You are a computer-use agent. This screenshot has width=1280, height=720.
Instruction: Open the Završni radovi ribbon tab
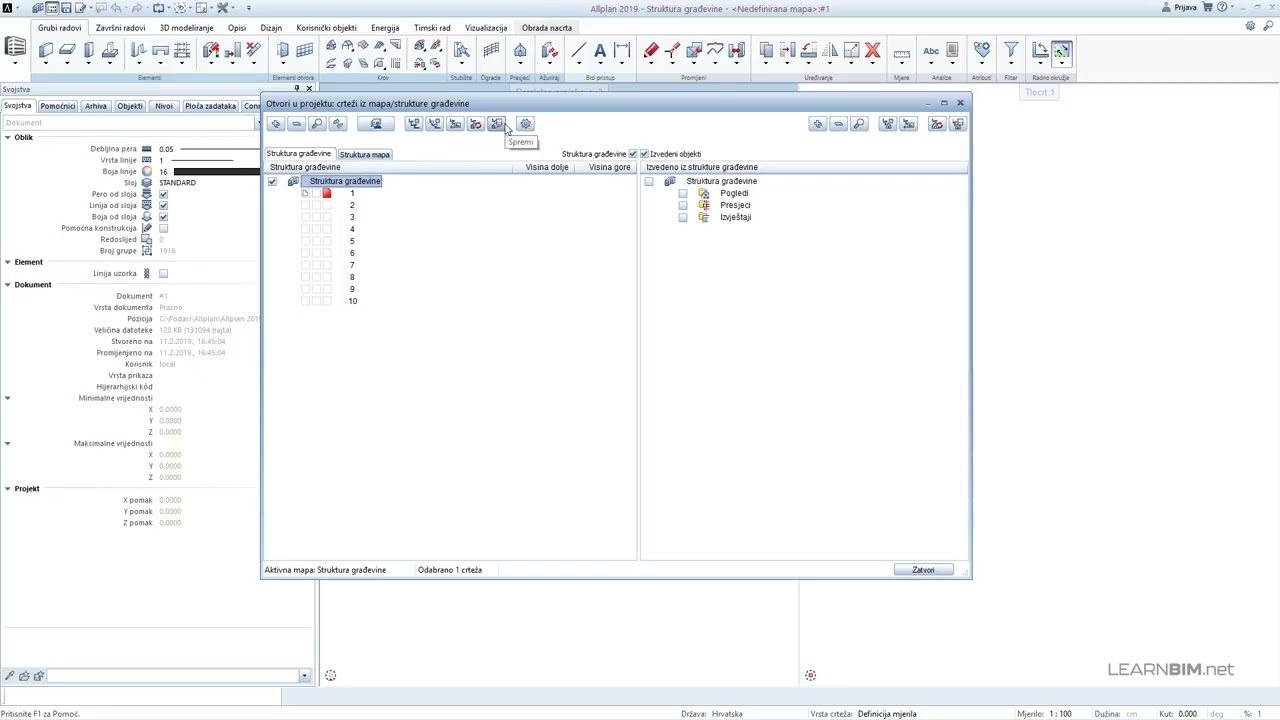(120, 28)
